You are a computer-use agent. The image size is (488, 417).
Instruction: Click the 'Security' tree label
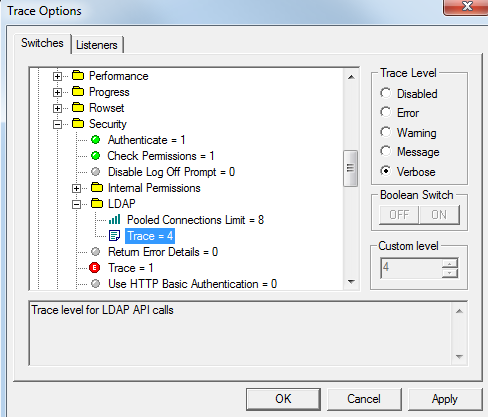coord(108,124)
